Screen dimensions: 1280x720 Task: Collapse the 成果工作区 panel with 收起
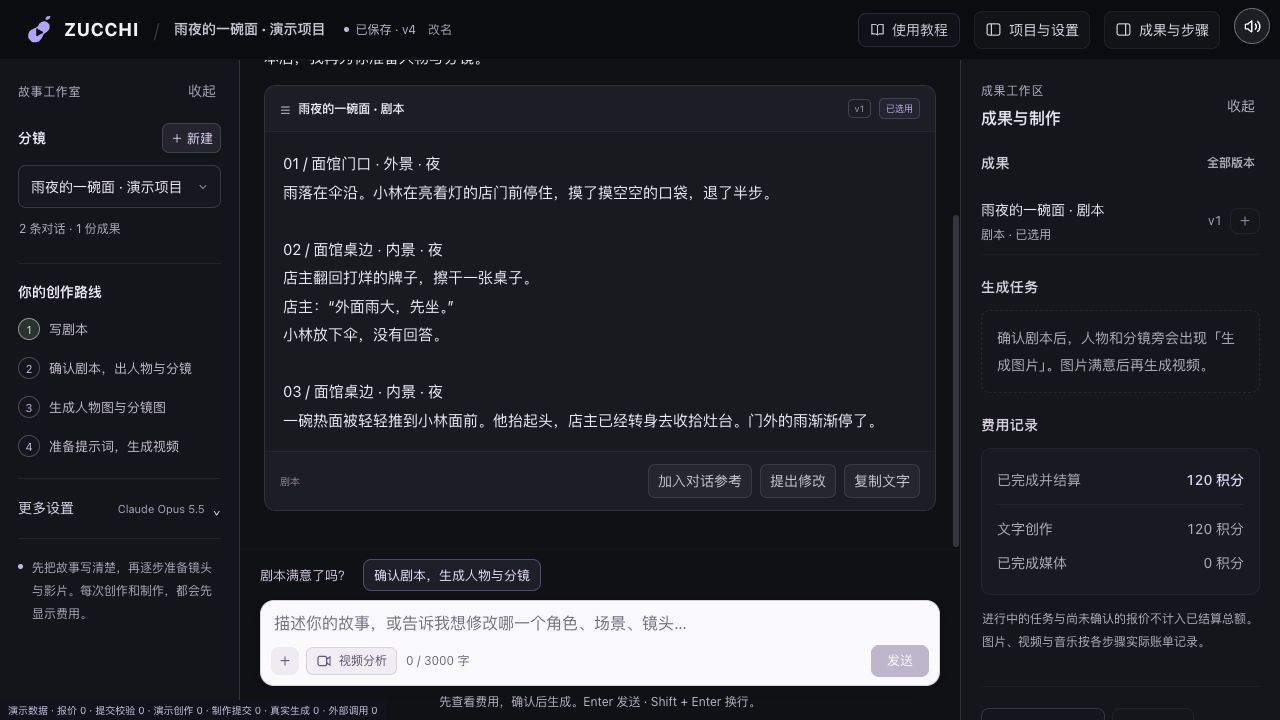1241,106
